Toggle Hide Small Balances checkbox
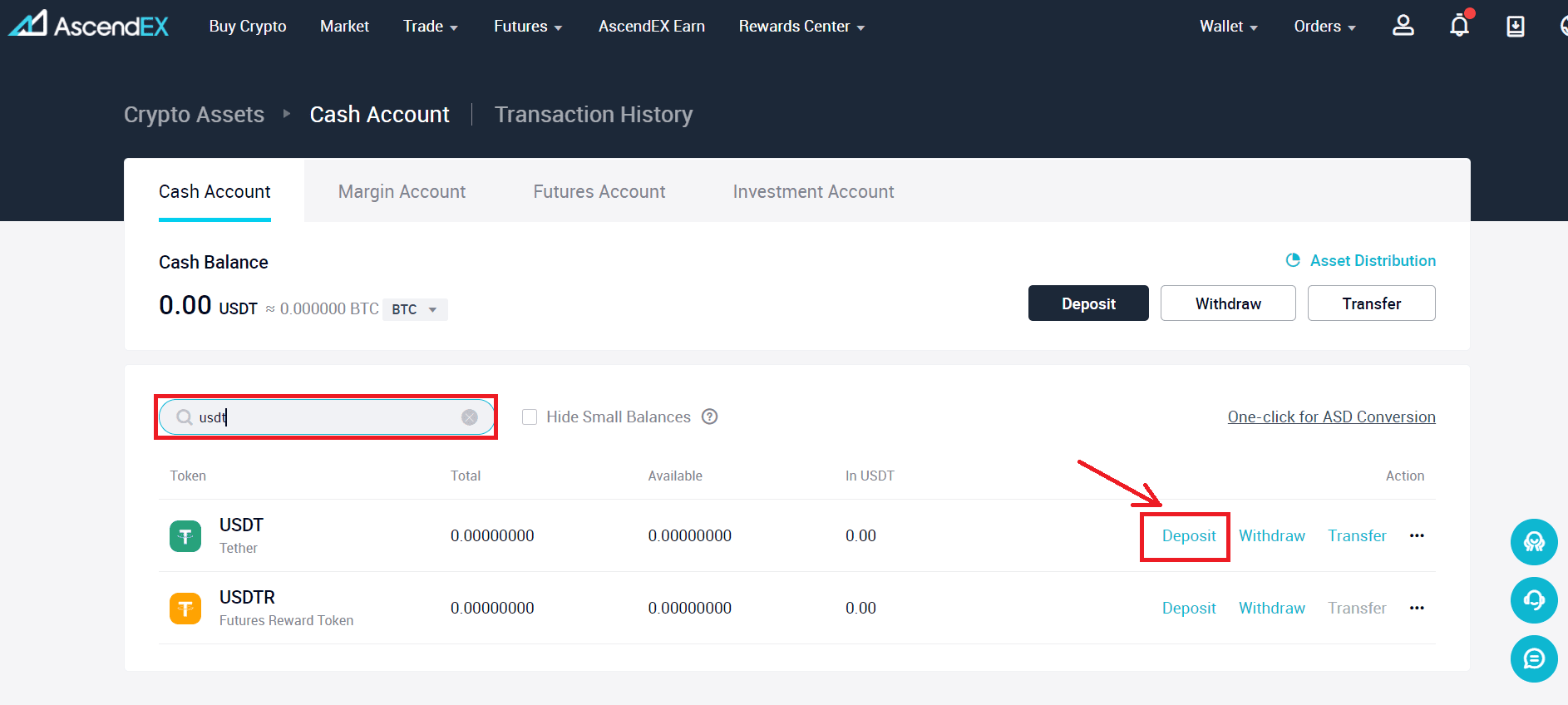Viewport: 1568px width, 705px height. point(530,417)
